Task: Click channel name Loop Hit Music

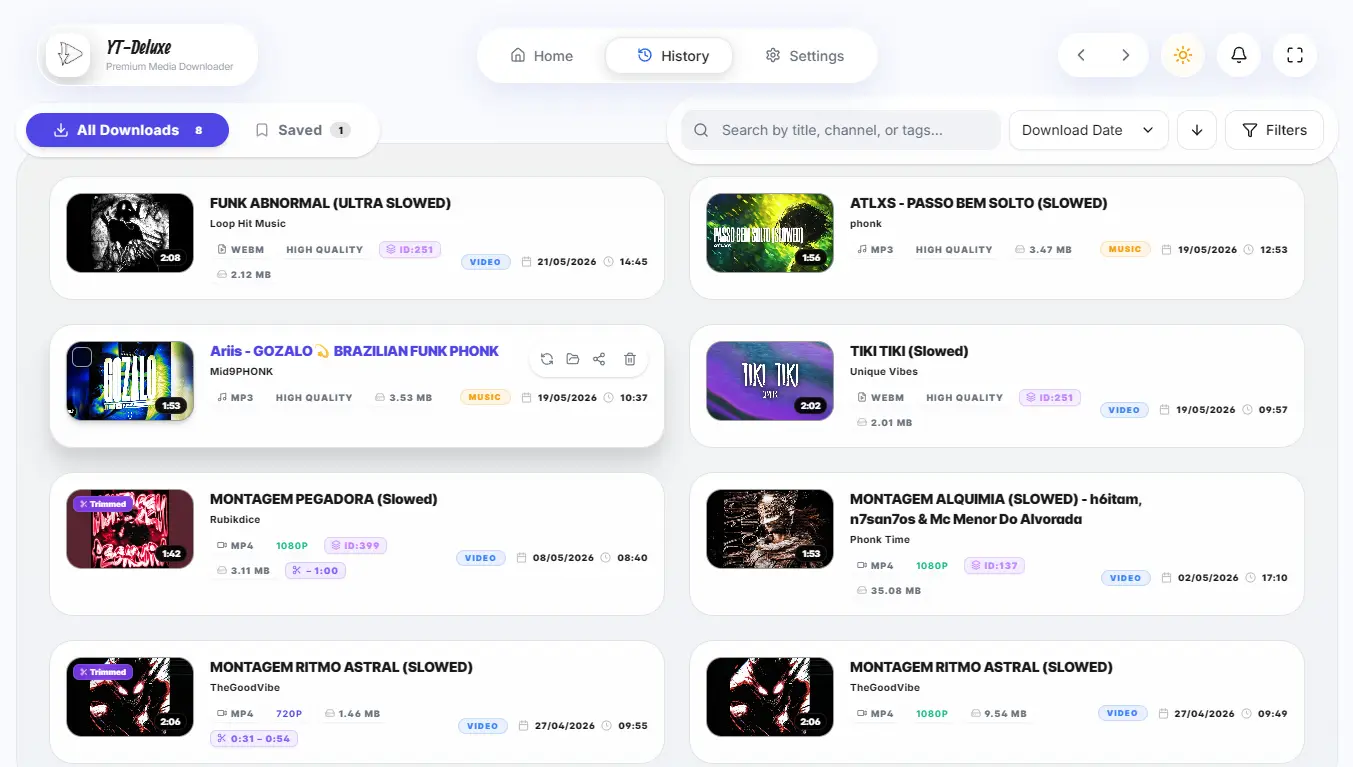Action: pyautogui.click(x=247, y=224)
